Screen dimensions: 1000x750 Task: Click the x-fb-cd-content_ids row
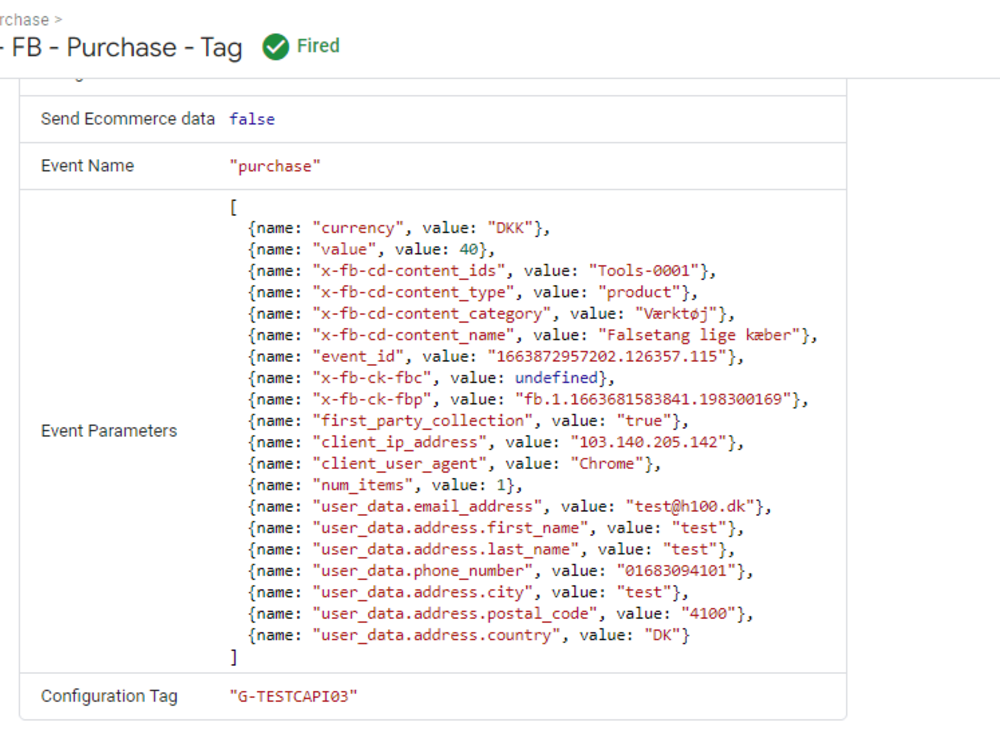coord(482,271)
